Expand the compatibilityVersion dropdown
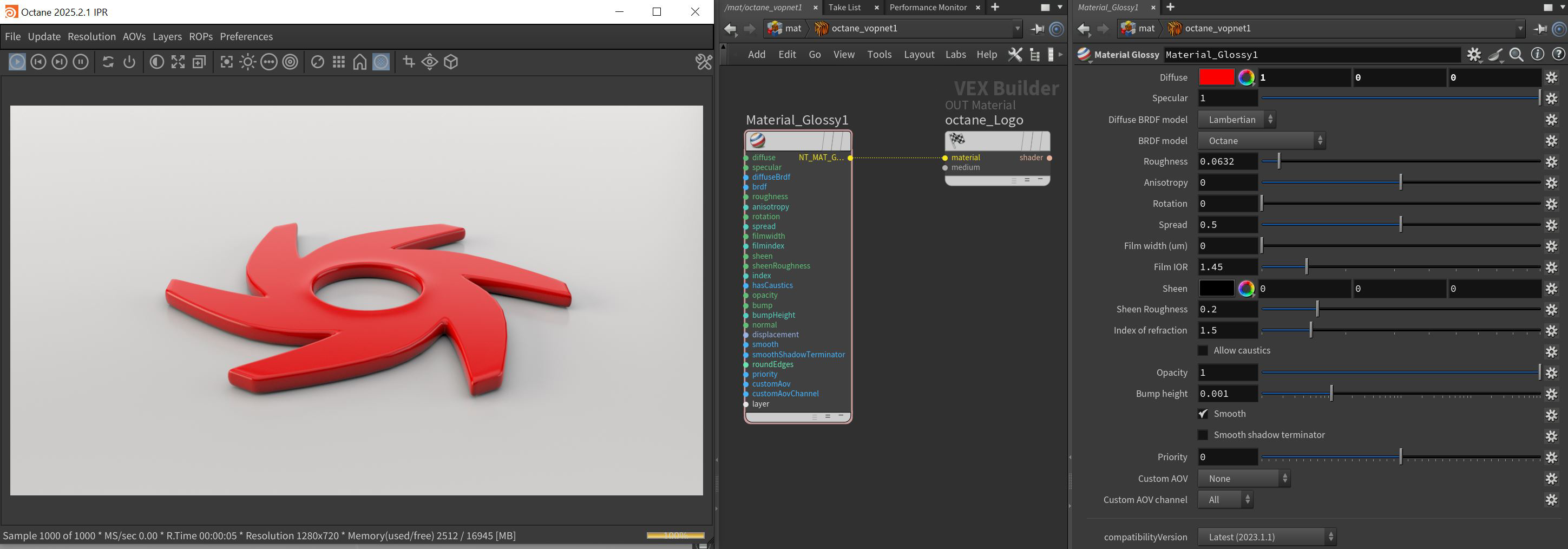Viewport: 1568px width, 549px height. 1267,537
